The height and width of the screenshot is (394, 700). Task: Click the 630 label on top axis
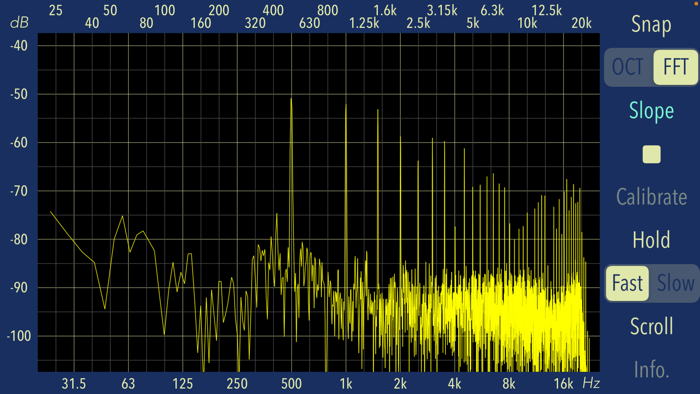tap(309, 23)
